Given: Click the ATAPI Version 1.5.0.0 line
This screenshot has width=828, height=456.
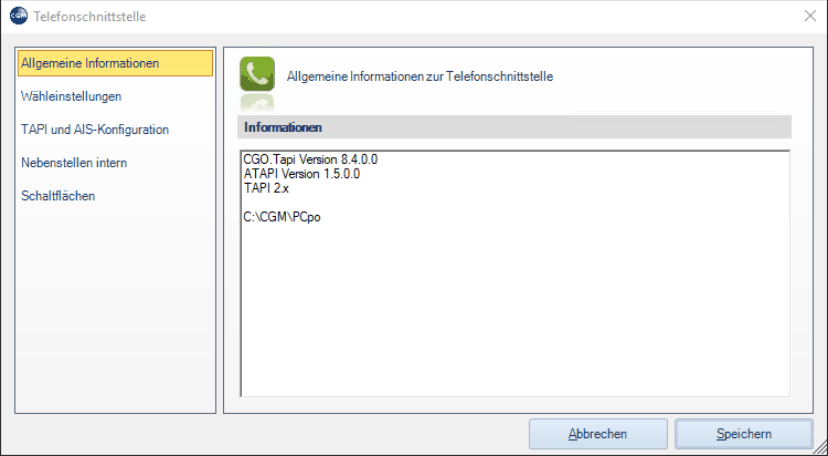Looking at the screenshot, I should [x=302, y=174].
